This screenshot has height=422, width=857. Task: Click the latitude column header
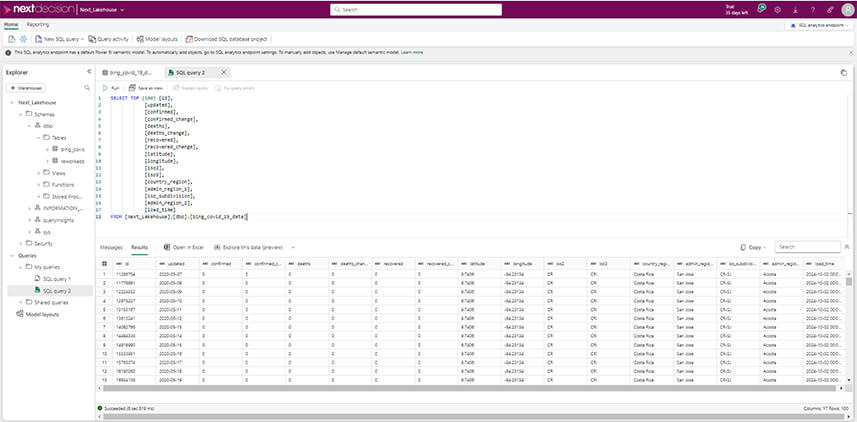coord(480,263)
